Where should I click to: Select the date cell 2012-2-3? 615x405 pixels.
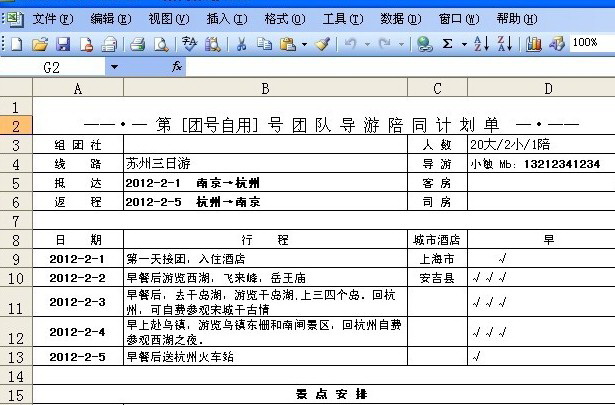(x=78, y=302)
